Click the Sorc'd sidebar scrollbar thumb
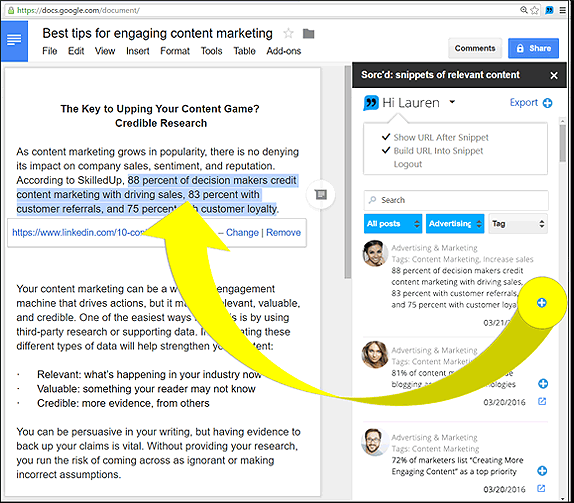This screenshot has width=574, height=503. [x=562, y=144]
